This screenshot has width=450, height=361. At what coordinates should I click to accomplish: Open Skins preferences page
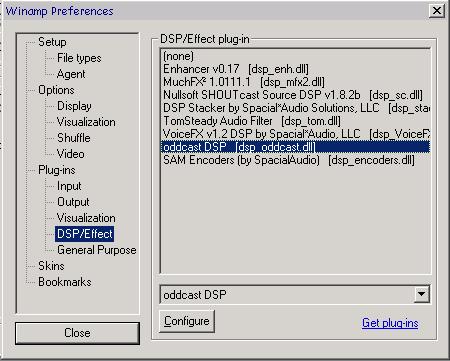point(51,266)
